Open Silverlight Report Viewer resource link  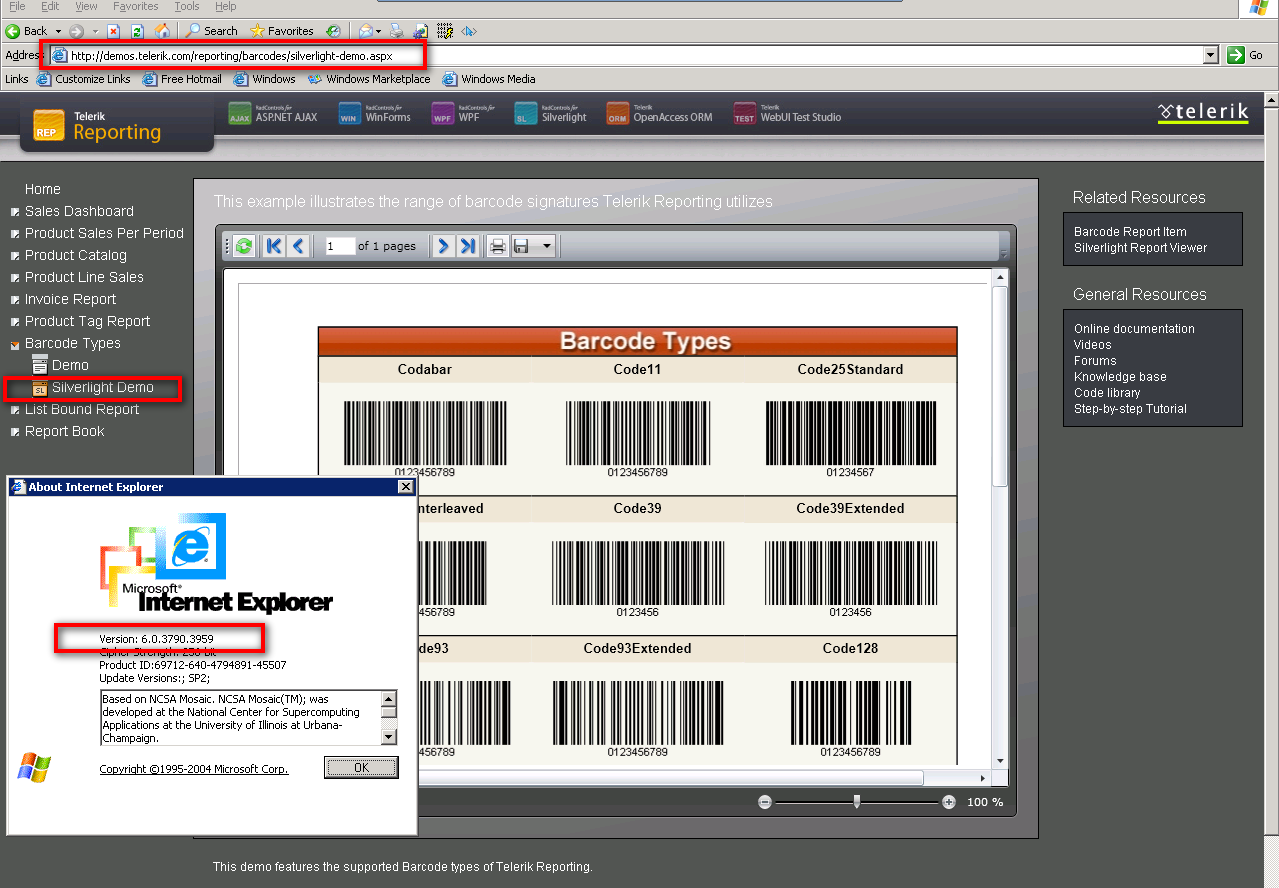(x=1140, y=248)
